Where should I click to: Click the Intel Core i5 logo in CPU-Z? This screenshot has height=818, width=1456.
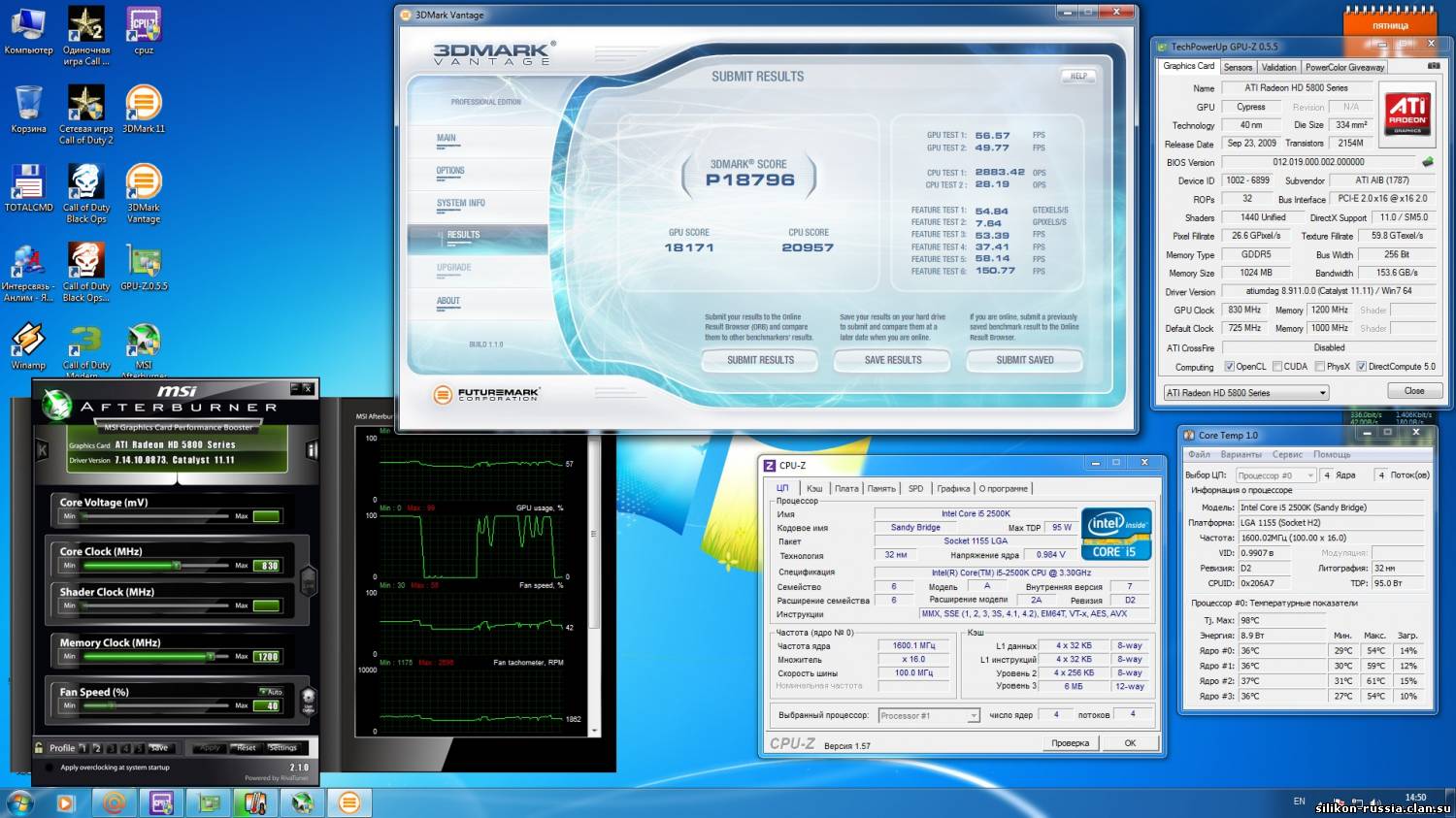(1116, 534)
